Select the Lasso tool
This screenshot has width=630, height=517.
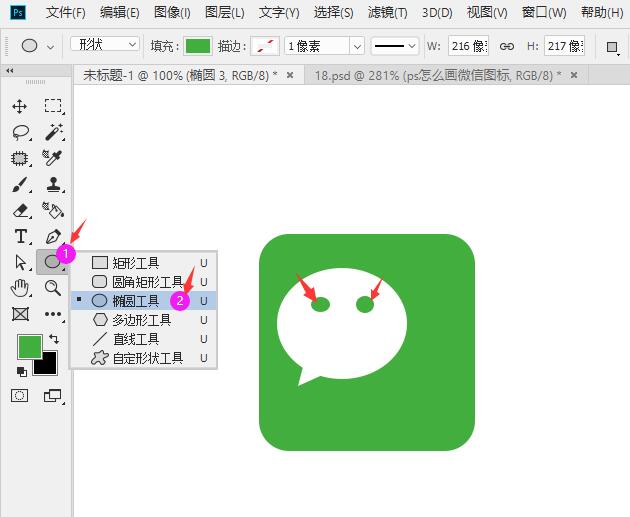tap(21, 132)
